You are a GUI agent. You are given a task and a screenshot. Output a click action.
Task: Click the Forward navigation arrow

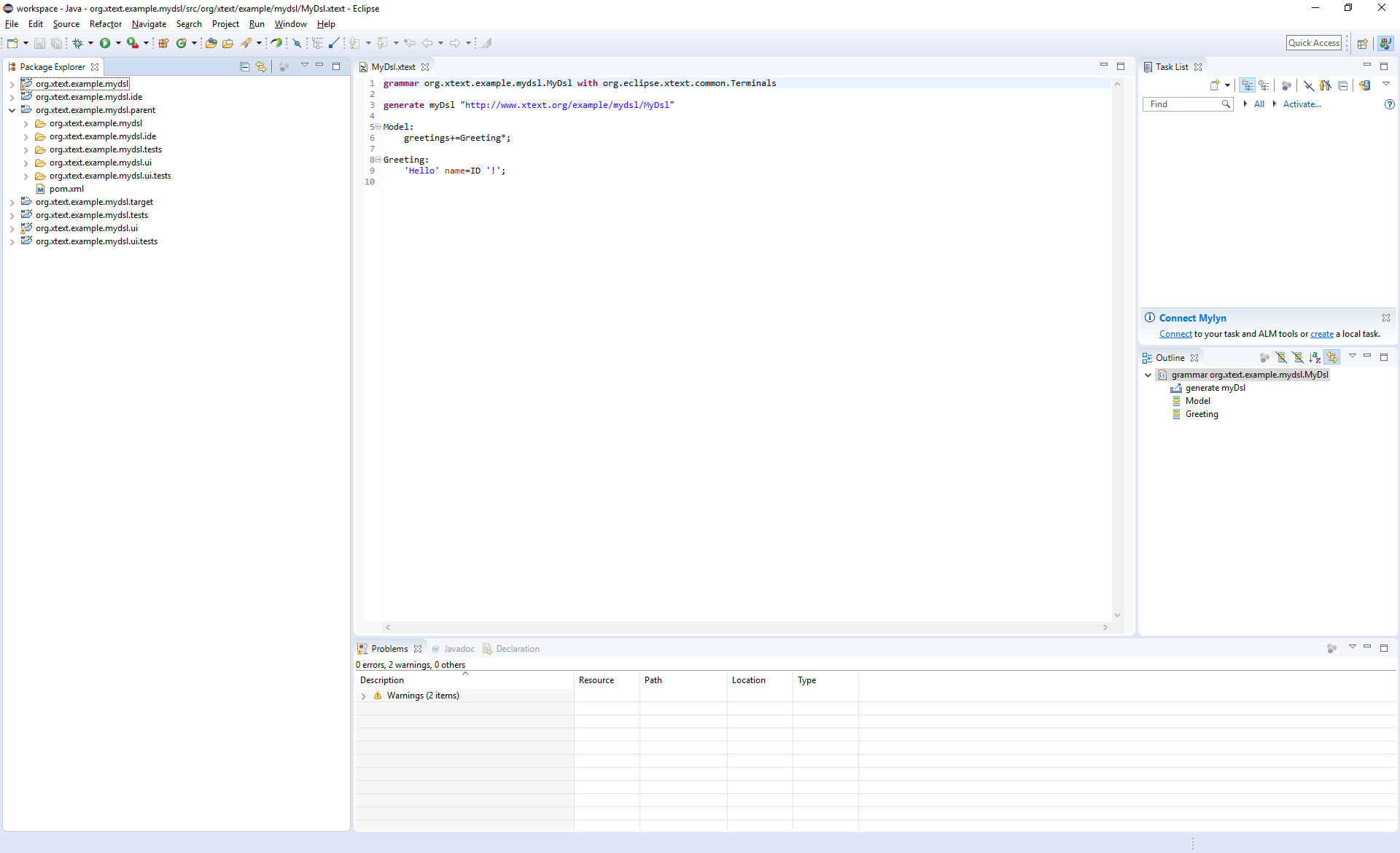(x=455, y=43)
